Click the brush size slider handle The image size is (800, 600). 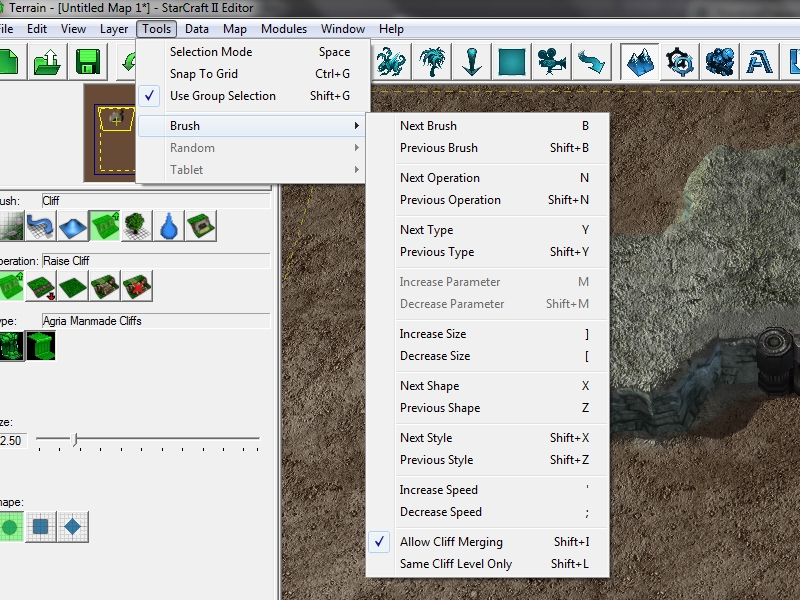tap(74, 439)
